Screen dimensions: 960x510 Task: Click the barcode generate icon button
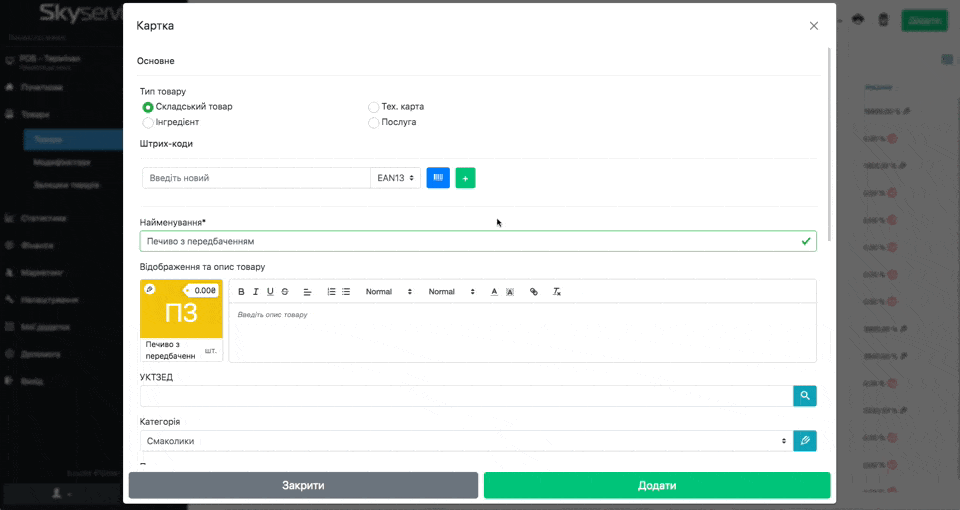point(438,178)
